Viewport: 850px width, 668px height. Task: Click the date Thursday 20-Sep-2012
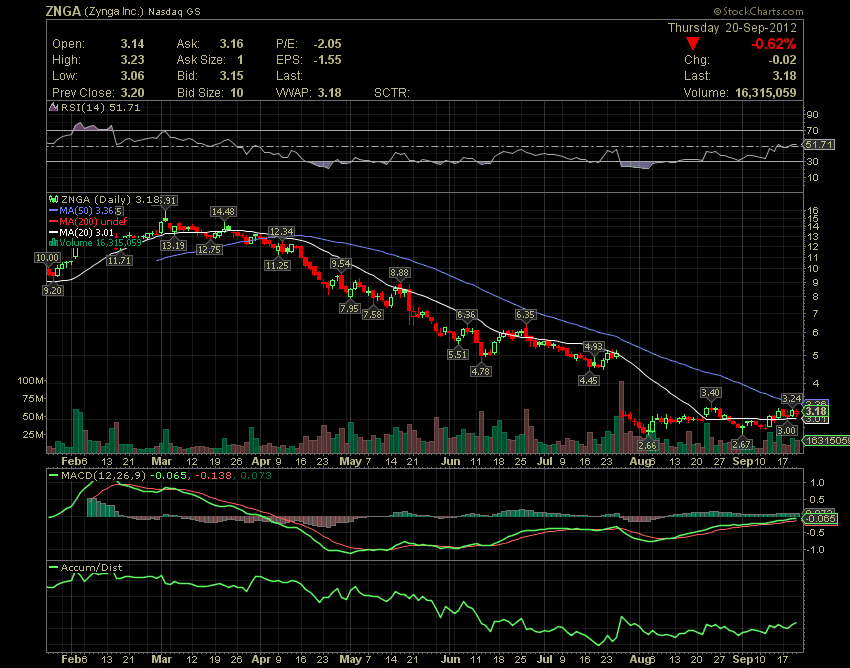point(732,28)
